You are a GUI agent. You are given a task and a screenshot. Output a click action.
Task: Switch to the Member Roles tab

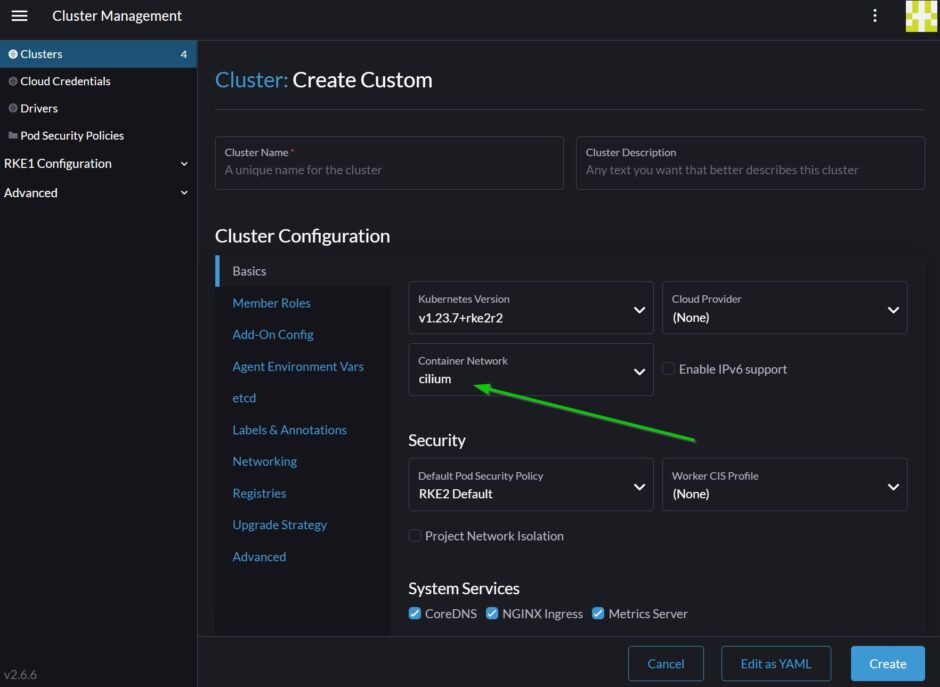271,303
